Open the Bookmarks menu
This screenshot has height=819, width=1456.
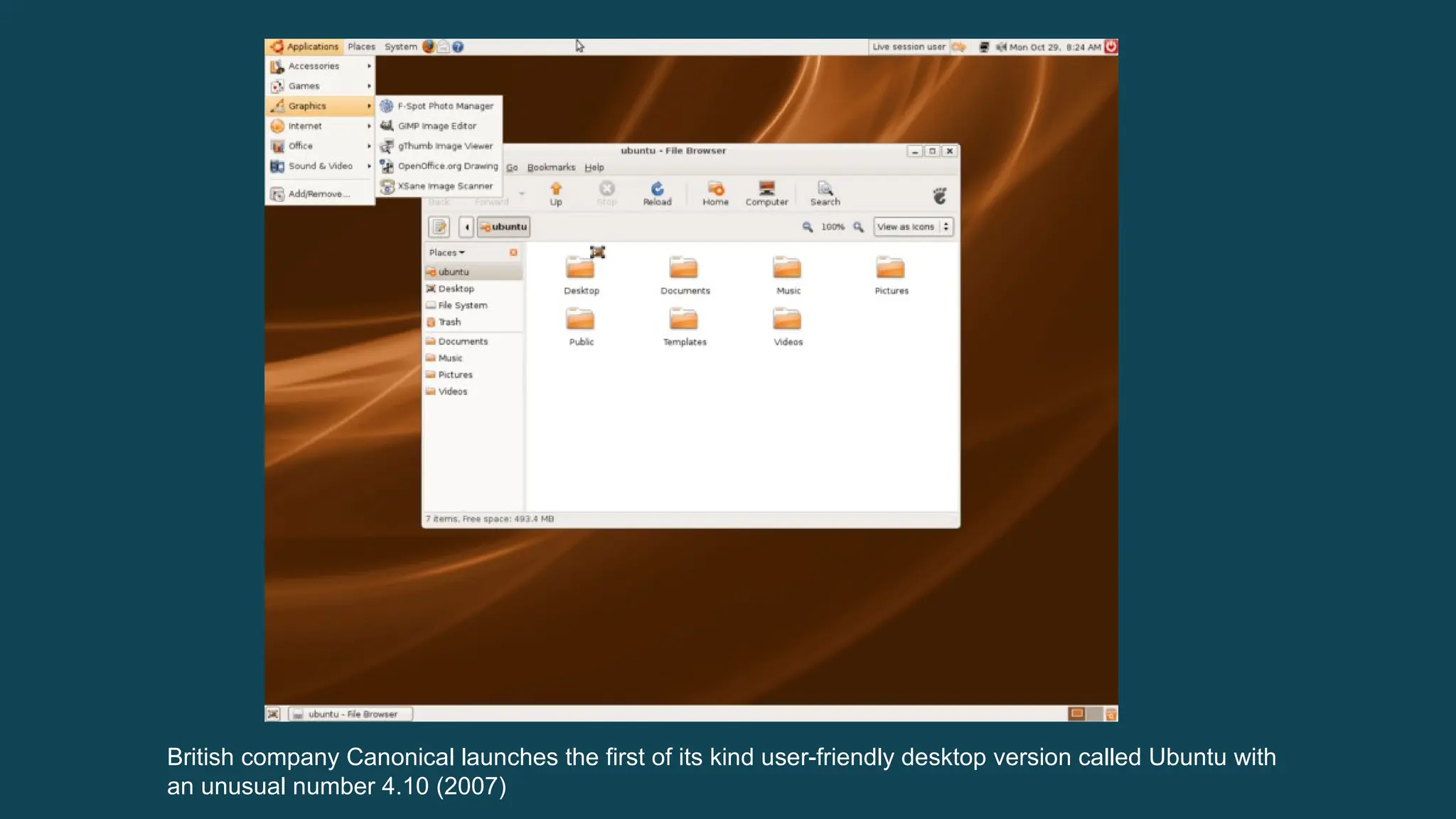(551, 167)
